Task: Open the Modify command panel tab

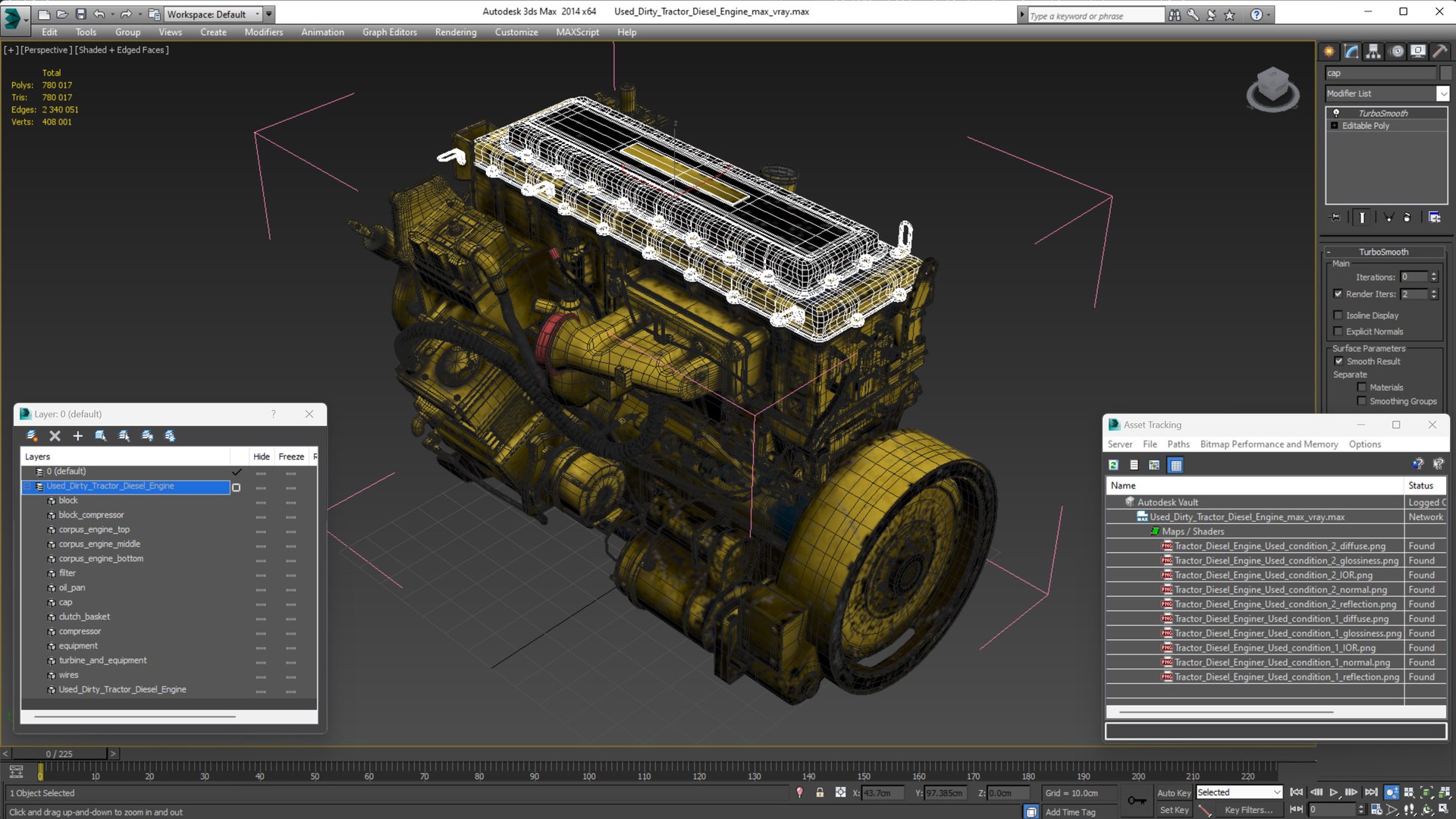Action: [x=1351, y=52]
